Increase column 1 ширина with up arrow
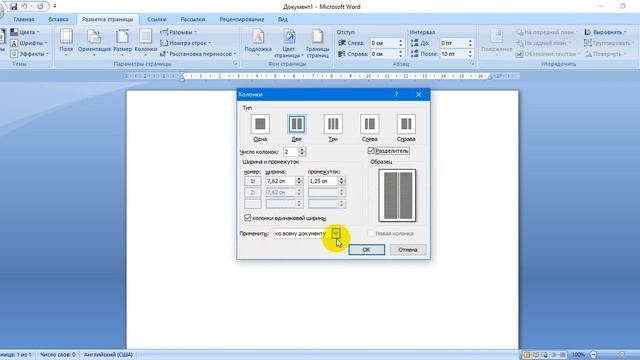This screenshot has height=360, width=640. point(299,179)
